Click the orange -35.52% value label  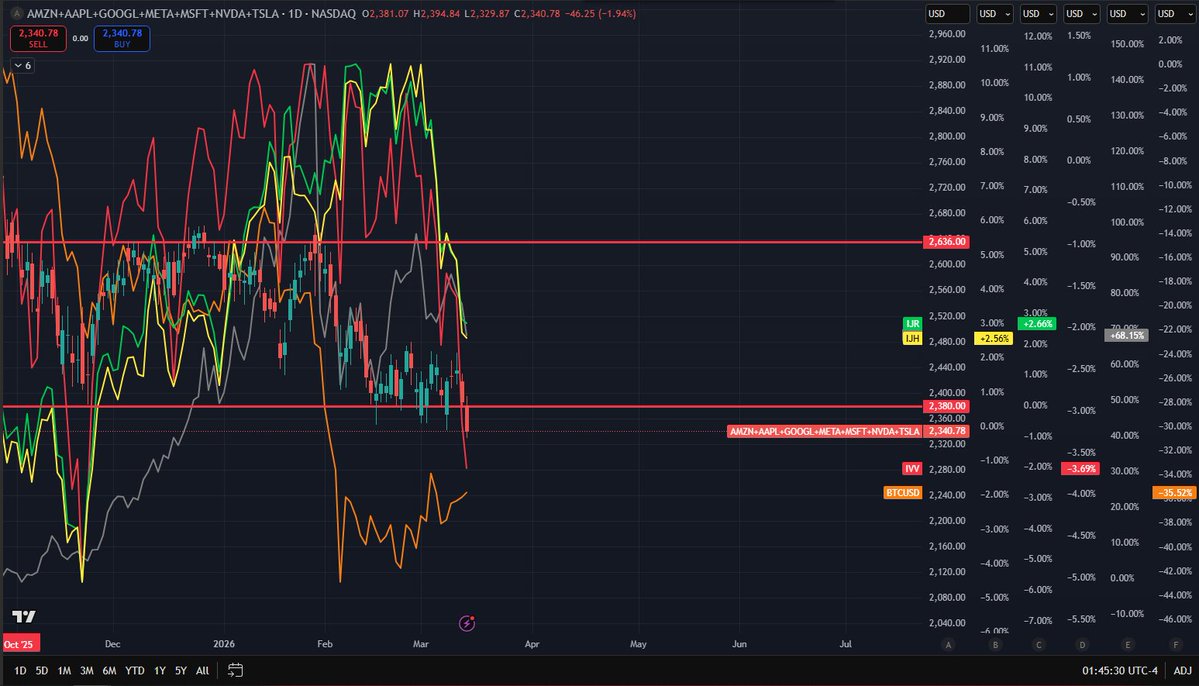click(1174, 493)
